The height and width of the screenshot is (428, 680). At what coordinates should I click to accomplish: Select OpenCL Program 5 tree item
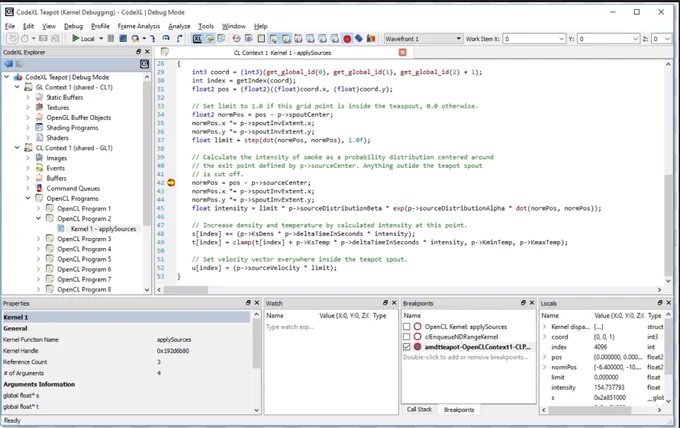point(84,259)
